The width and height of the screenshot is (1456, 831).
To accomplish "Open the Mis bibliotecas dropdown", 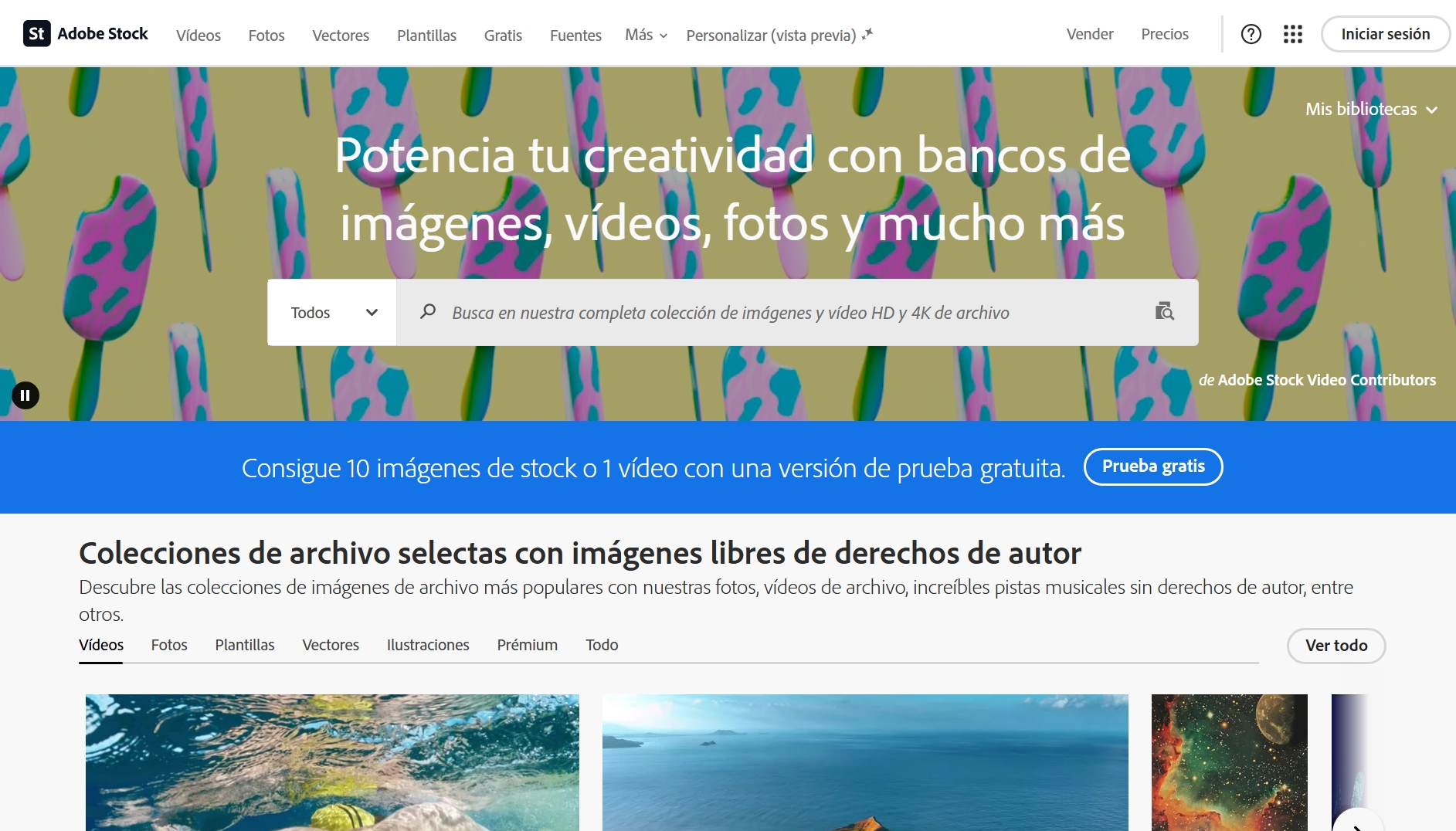I will coord(1370,110).
